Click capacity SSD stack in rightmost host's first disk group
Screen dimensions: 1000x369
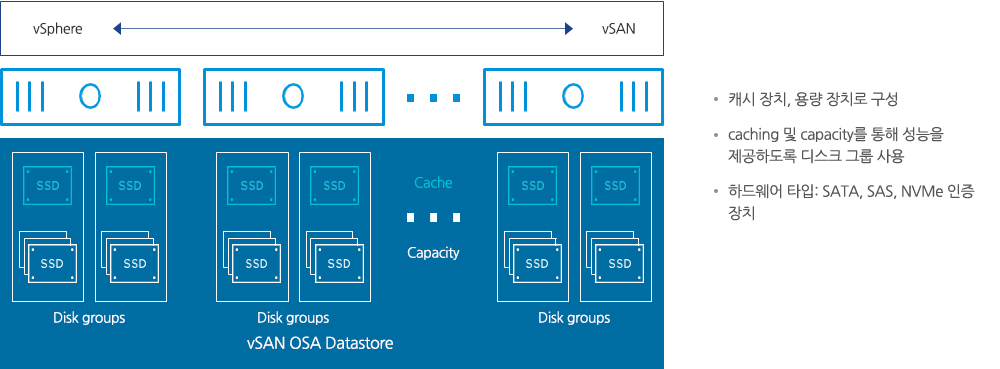[533, 257]
